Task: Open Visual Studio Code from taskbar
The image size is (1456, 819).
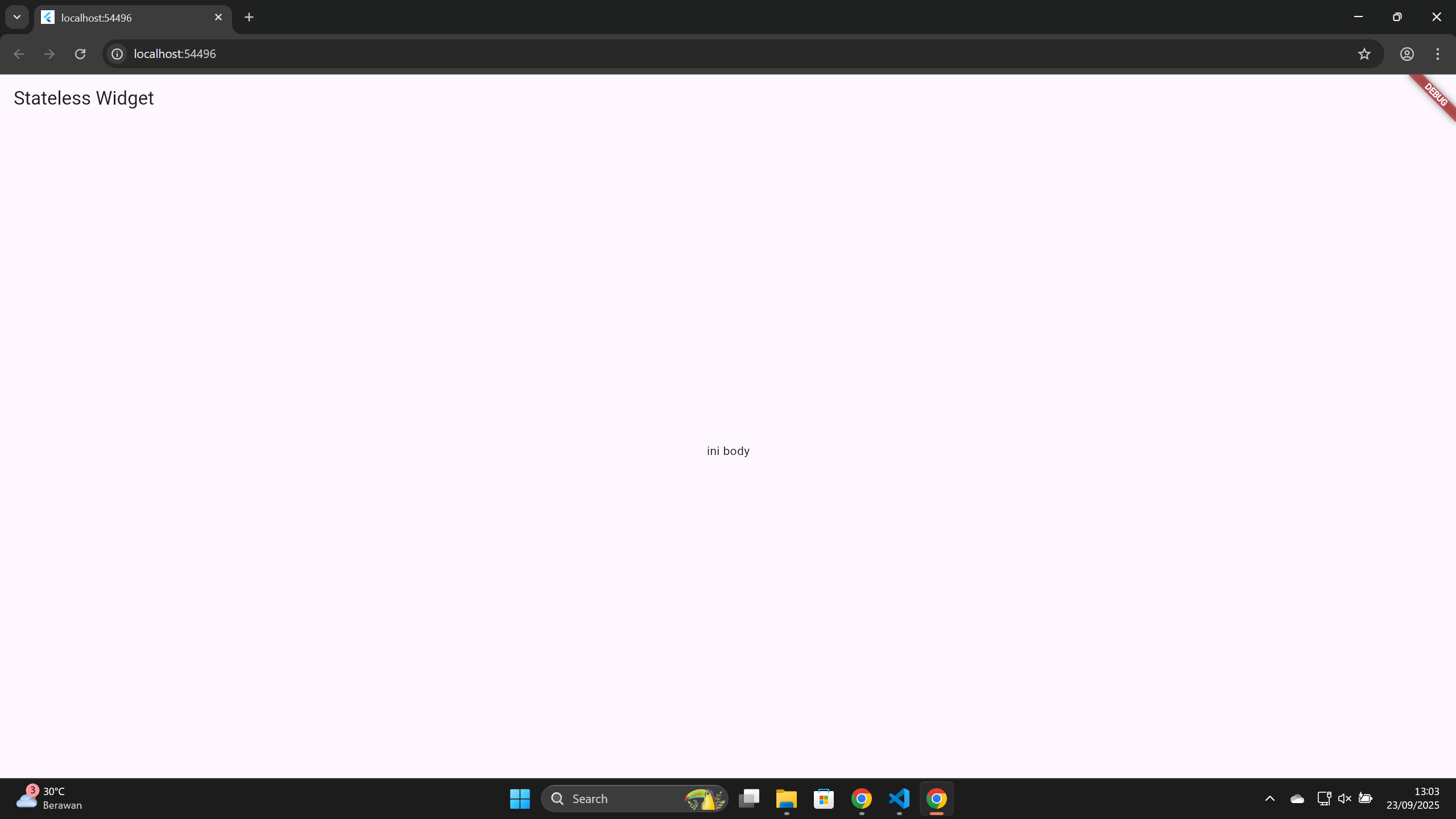Action: click(x=899, y=799)
